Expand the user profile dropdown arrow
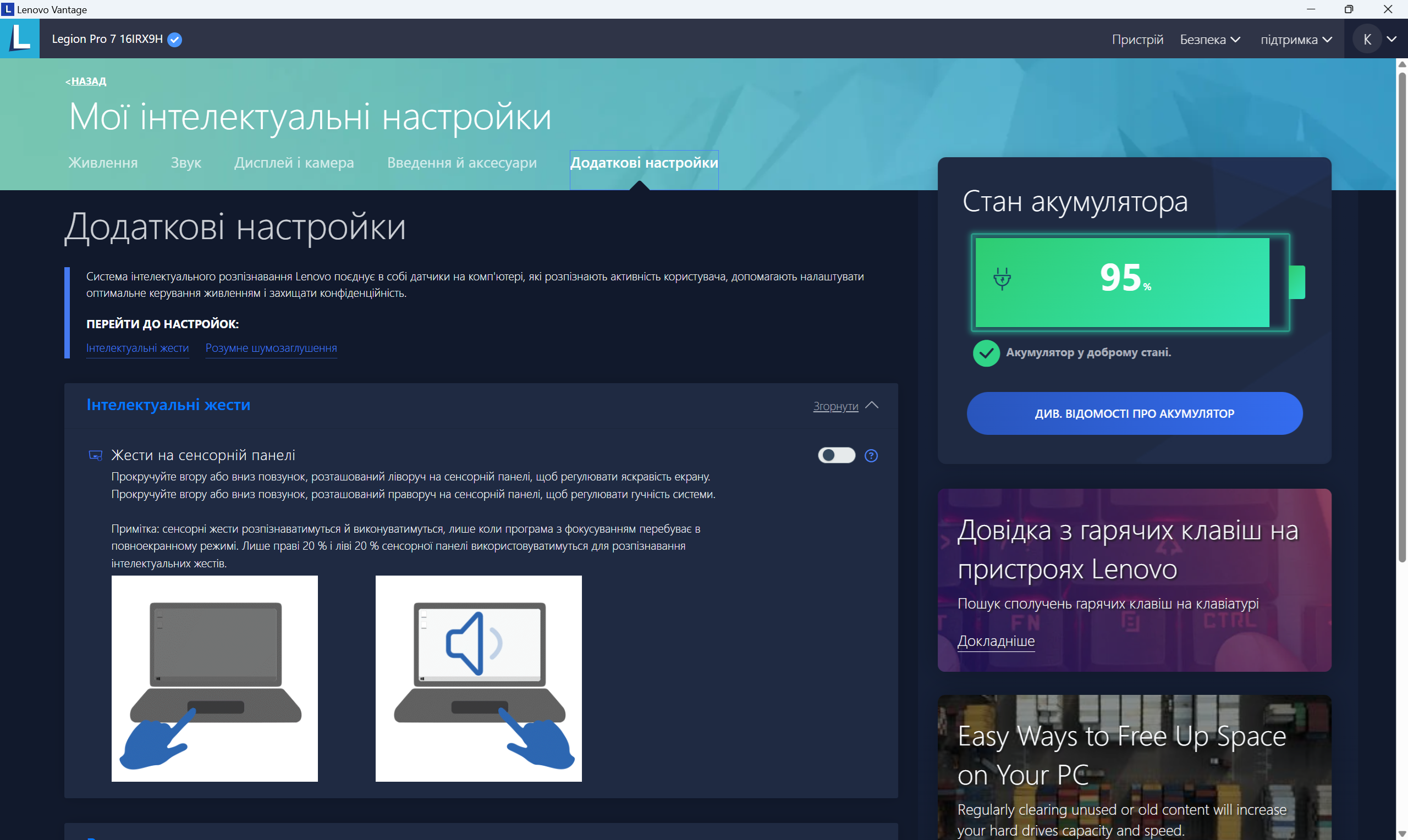The height and width of the screenshot is (840, 1408). 1391,39
